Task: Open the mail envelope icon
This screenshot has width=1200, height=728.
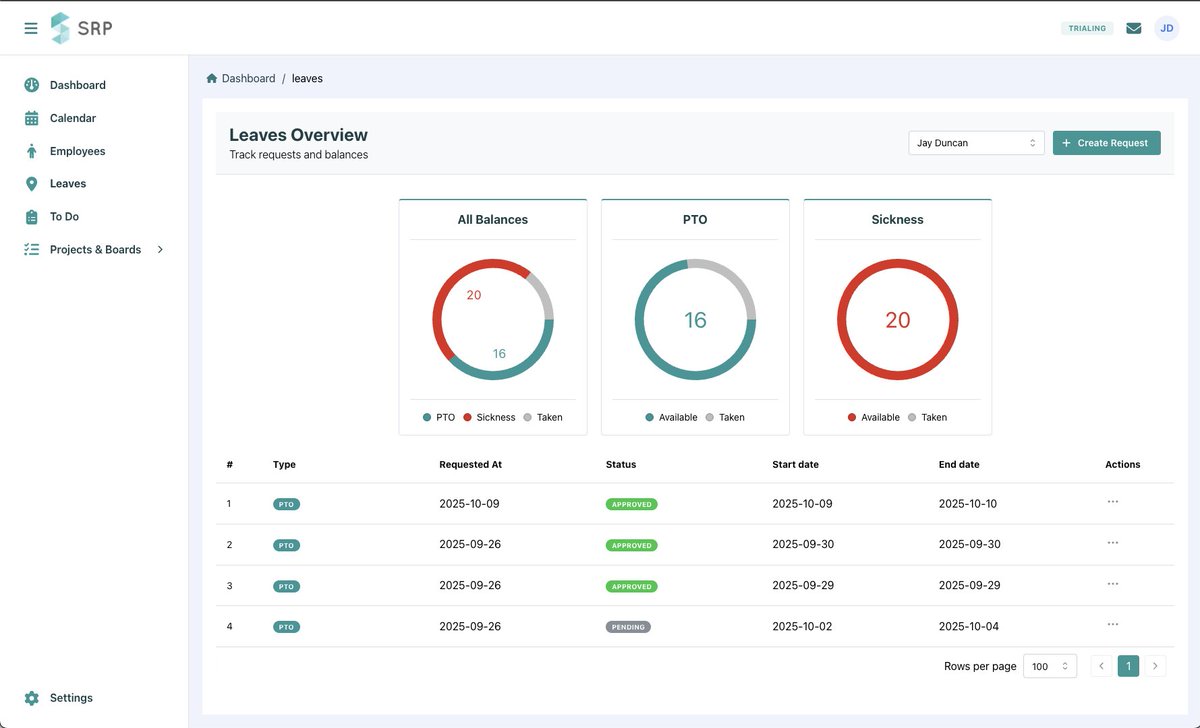Action: tap(1133, 28)
